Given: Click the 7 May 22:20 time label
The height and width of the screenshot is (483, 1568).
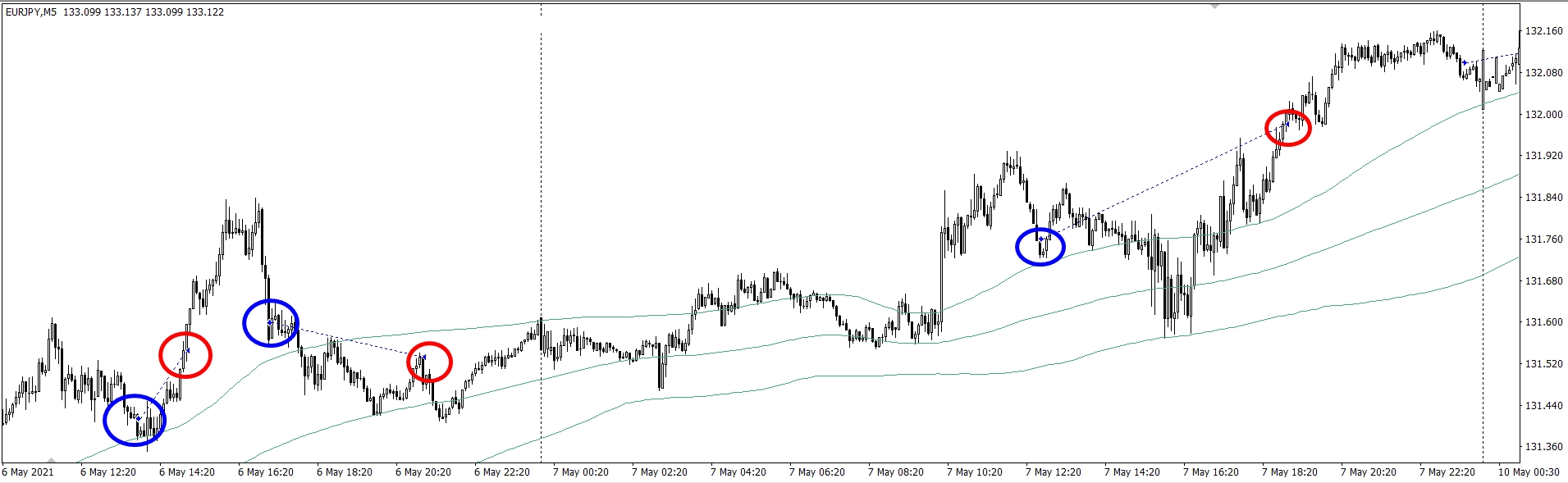Looking at the screenshot, I should click(x=1447, y=472).
